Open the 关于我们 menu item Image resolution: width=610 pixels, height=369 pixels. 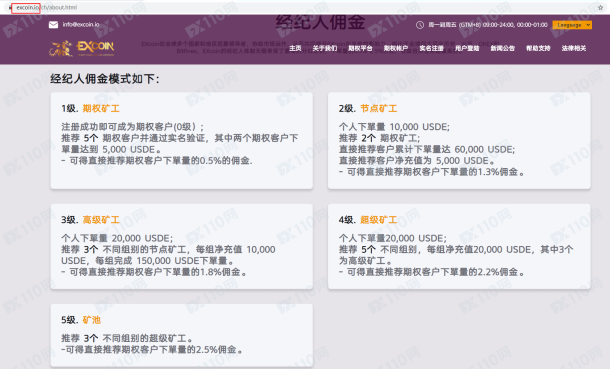point(324,48)
